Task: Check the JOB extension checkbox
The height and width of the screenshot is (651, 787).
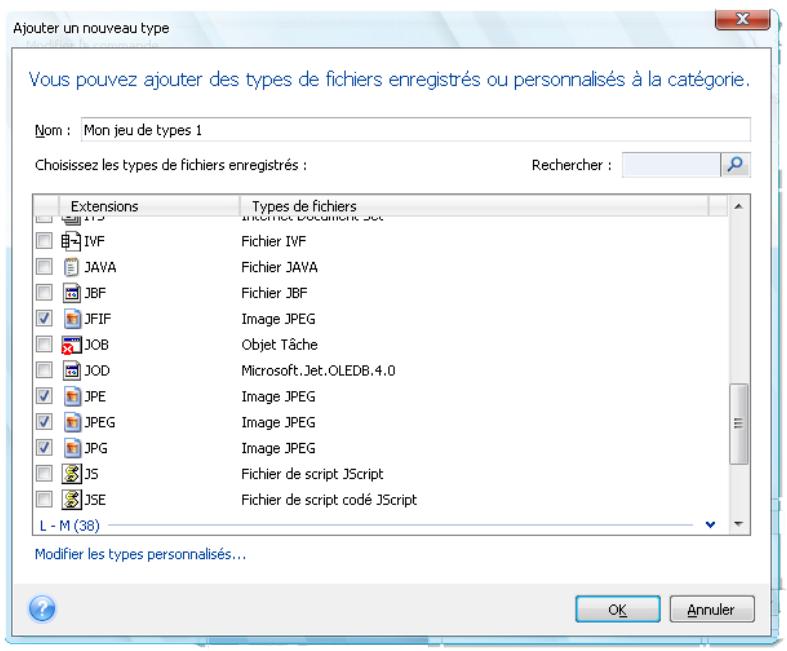Action: coord(44,344)
